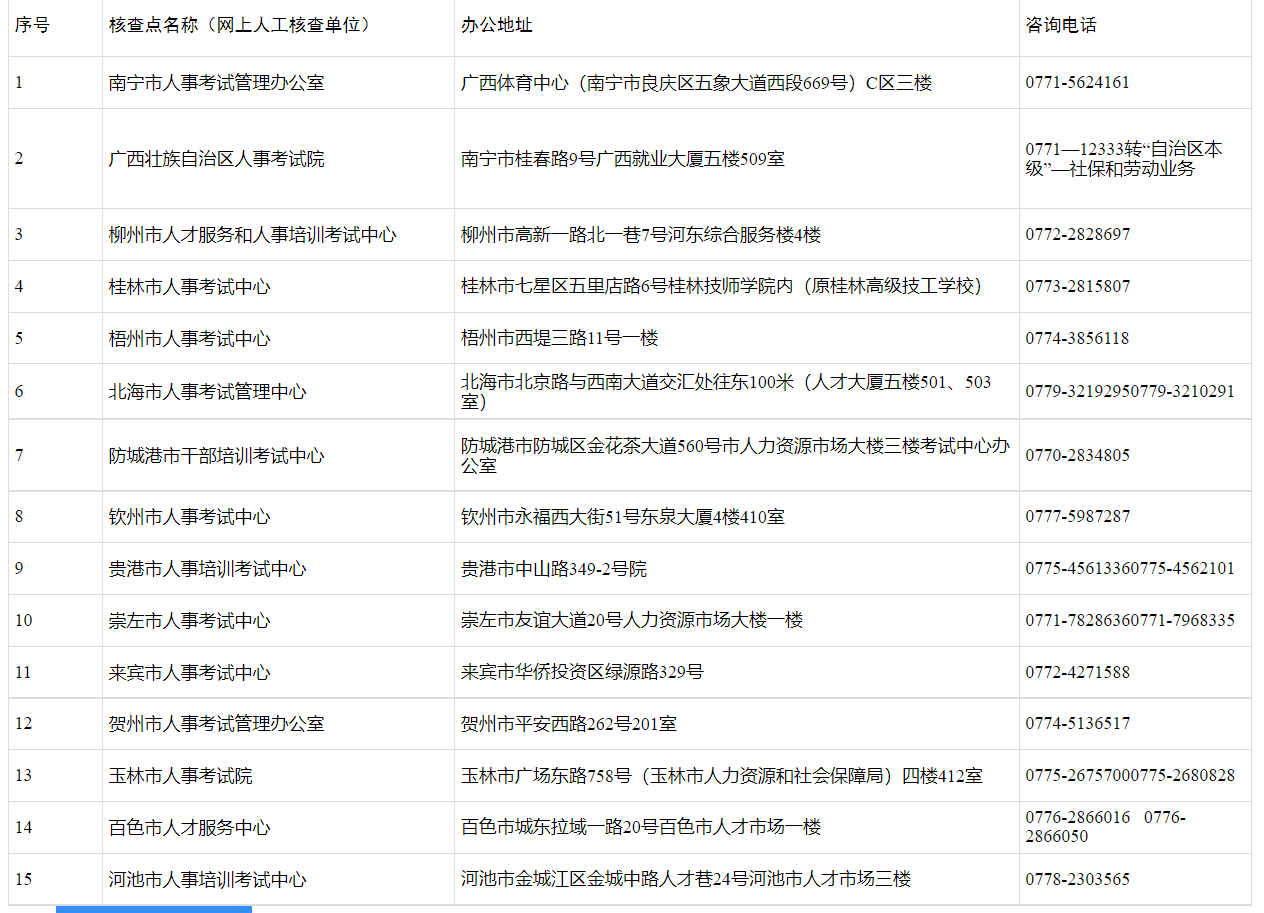The height and width of the screenshot is (913, 1264).
Task: Click the phone number 0778-2303565
Action: tap(1078, 880)
